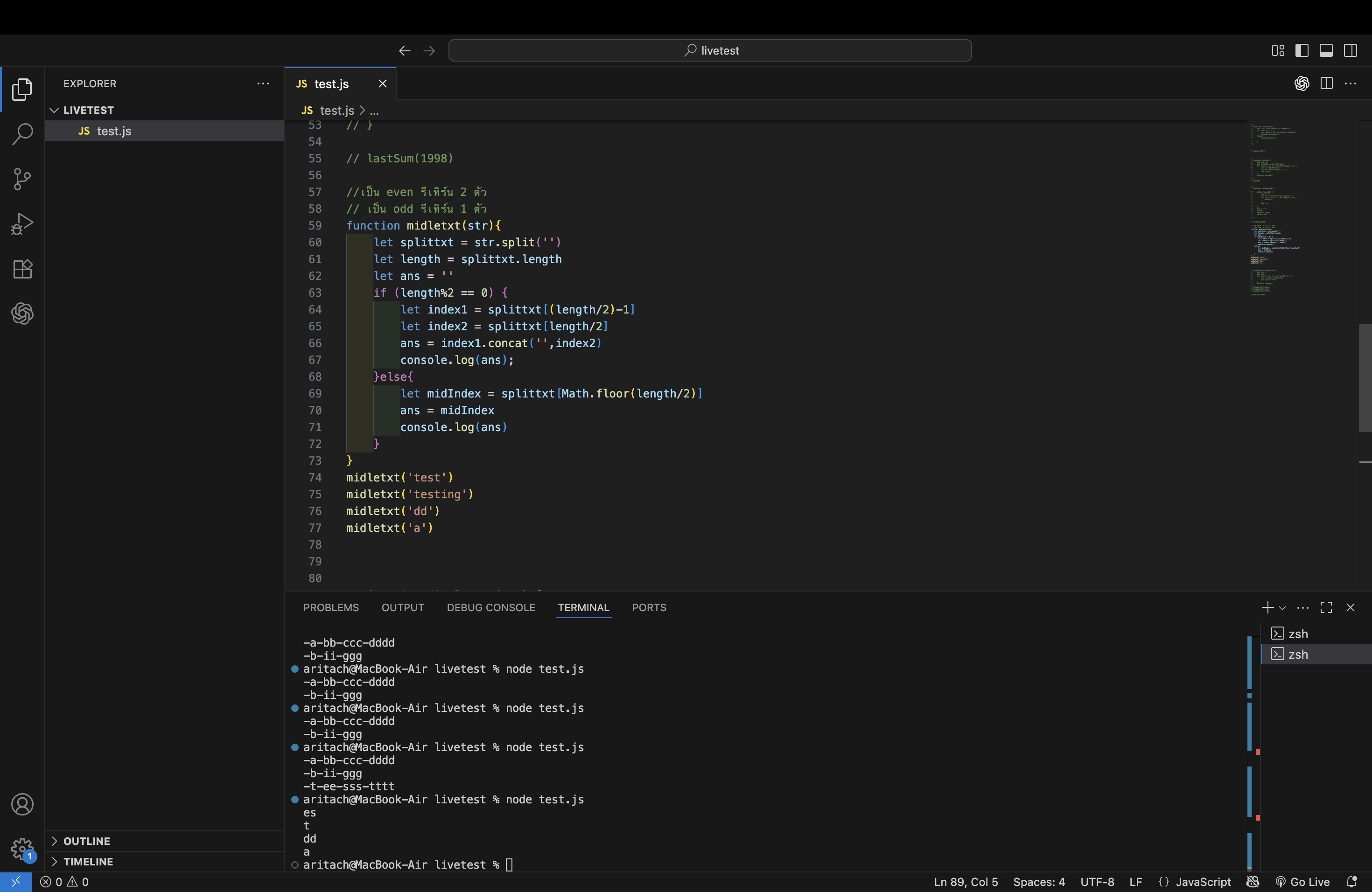Click the Accounts icon
Viewport: 1372px width, 892px height.
pyautogui.click(x=22, y=804)
